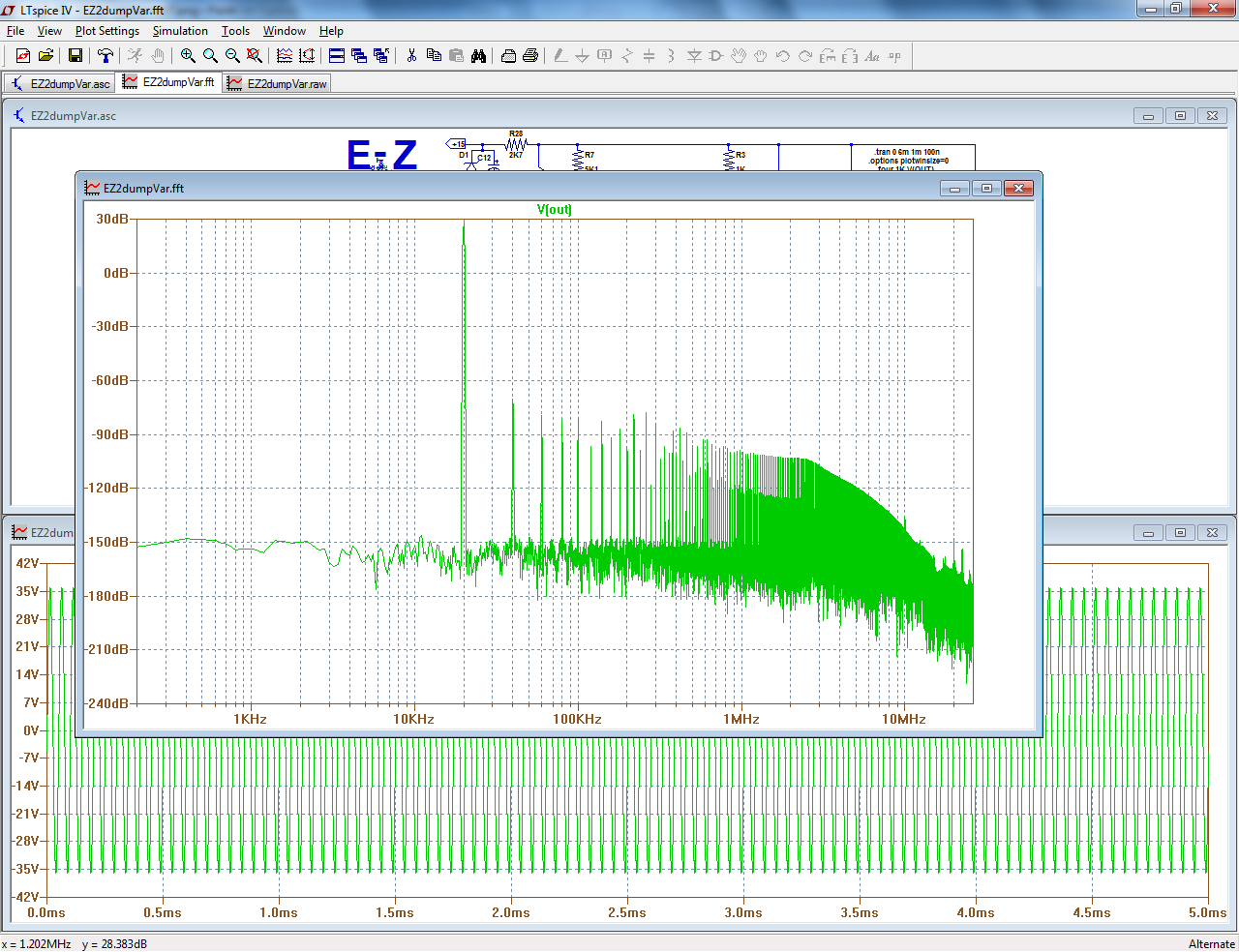Click the Draw Wire pencil icon
Image resolution: width=1239 pixels, height=952 pixels.
pyautogui.click(x=560, y=56)
